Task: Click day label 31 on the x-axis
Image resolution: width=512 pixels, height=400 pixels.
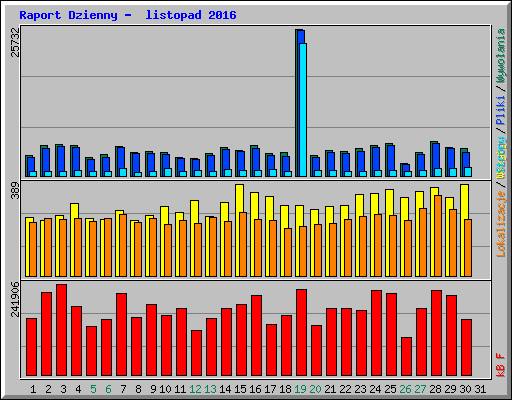Action: pos(480,389)
